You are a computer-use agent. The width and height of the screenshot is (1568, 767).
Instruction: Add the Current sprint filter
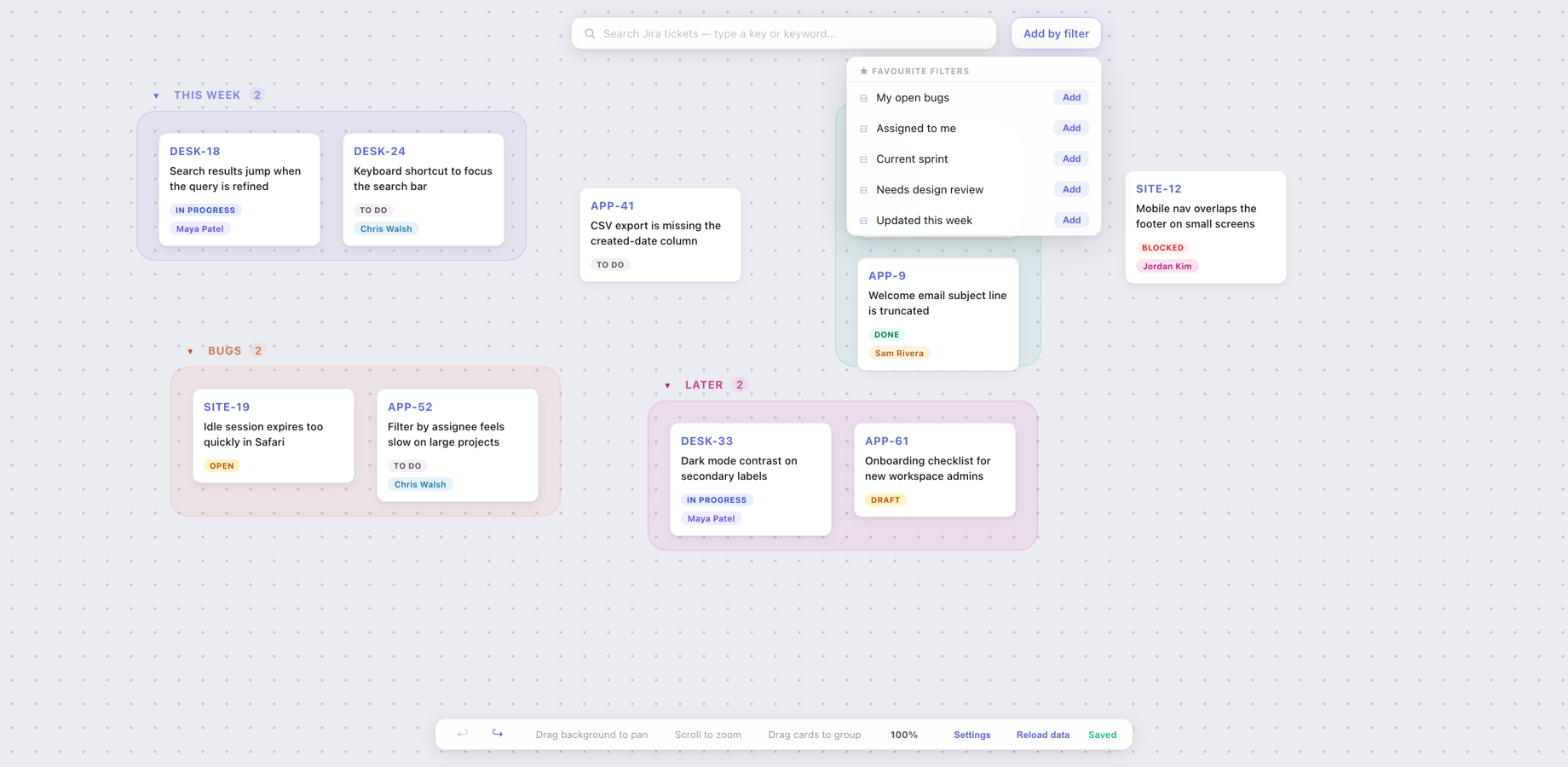(1071, 159)
